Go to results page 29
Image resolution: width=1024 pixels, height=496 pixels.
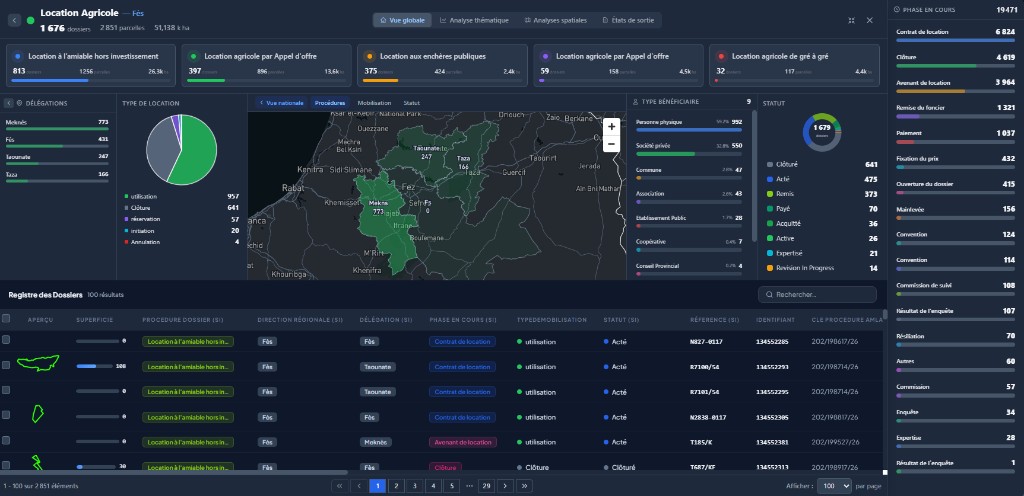pyautogui.click(x=486, y=486)
